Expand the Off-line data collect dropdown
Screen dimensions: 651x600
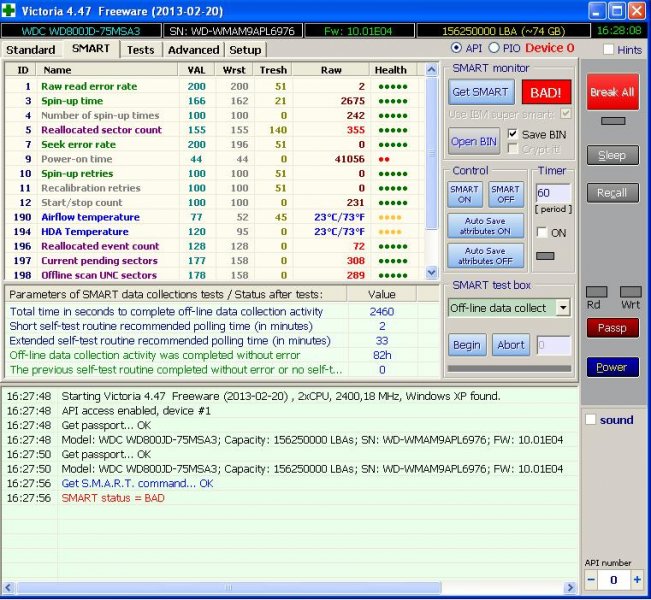[x=562, y=308]
